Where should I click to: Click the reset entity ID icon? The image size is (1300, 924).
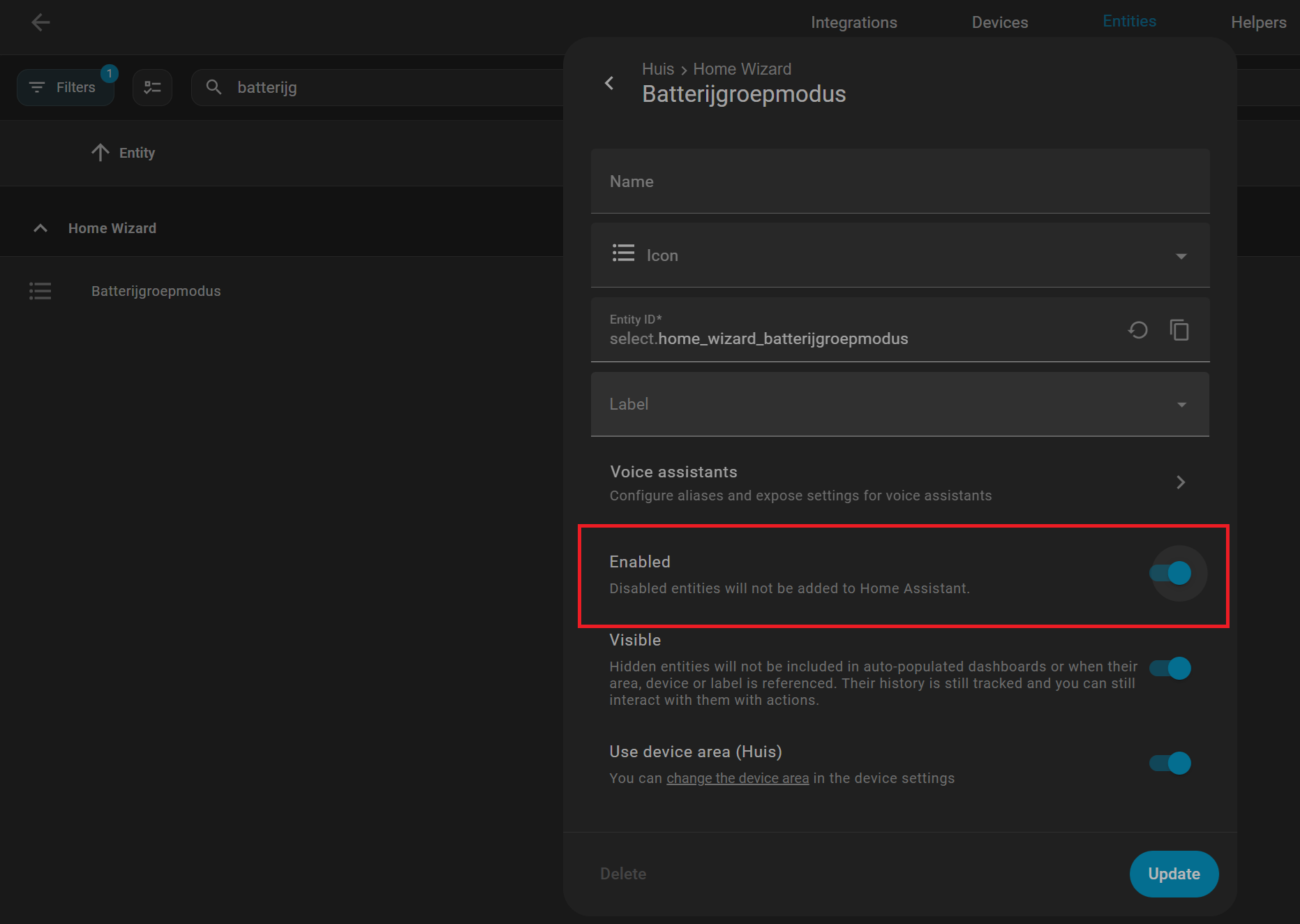[x=1137, y=330]
